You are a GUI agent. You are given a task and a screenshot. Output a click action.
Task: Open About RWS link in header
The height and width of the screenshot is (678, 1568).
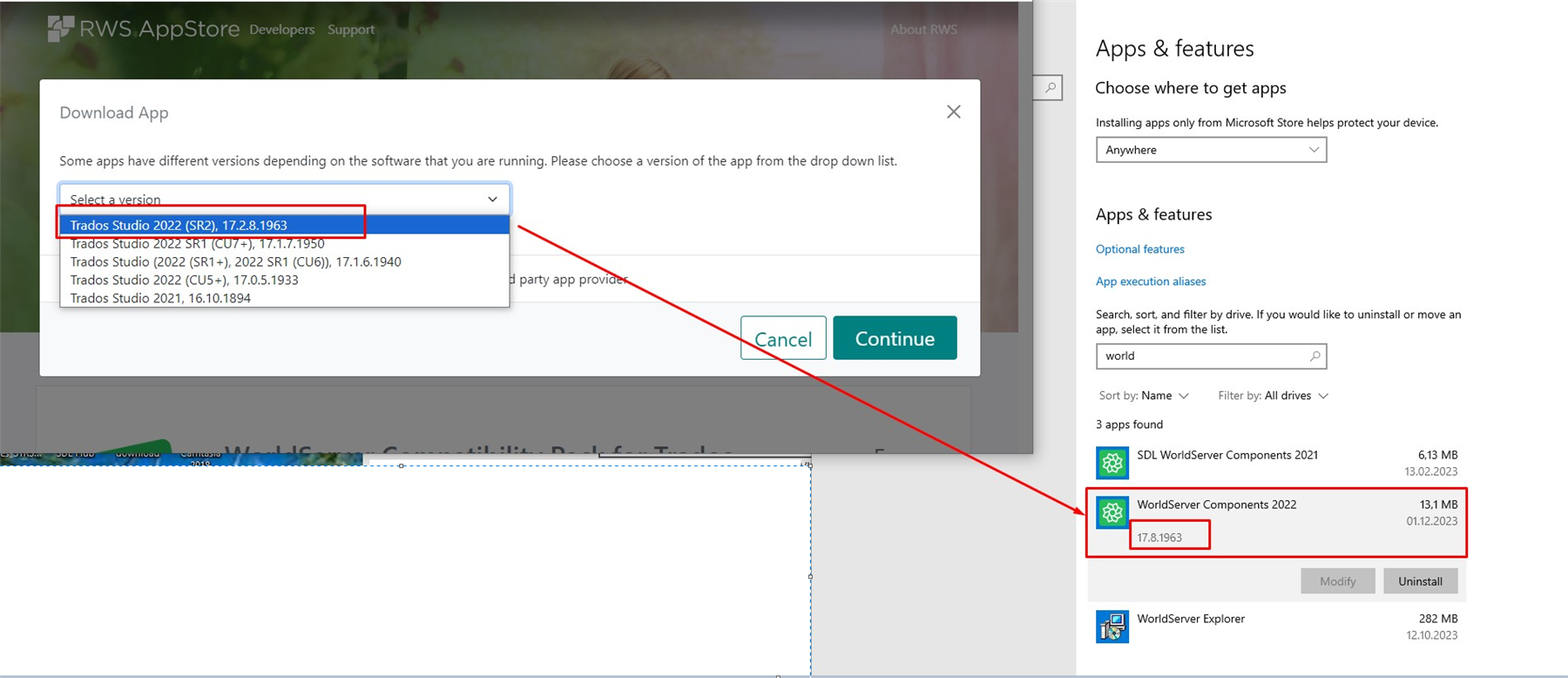coord(923,29)
